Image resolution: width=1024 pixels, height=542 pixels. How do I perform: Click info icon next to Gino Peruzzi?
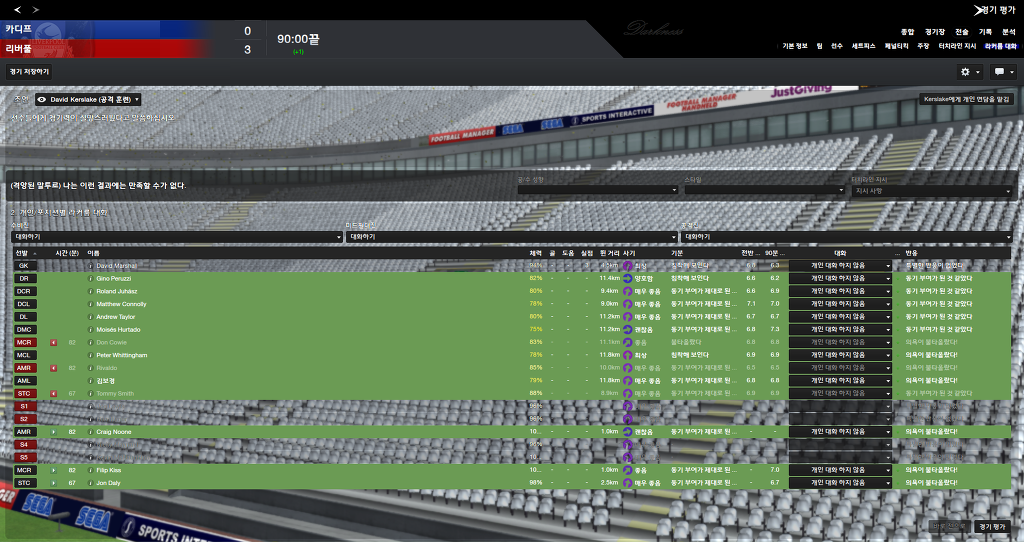(x=90, y=278)
